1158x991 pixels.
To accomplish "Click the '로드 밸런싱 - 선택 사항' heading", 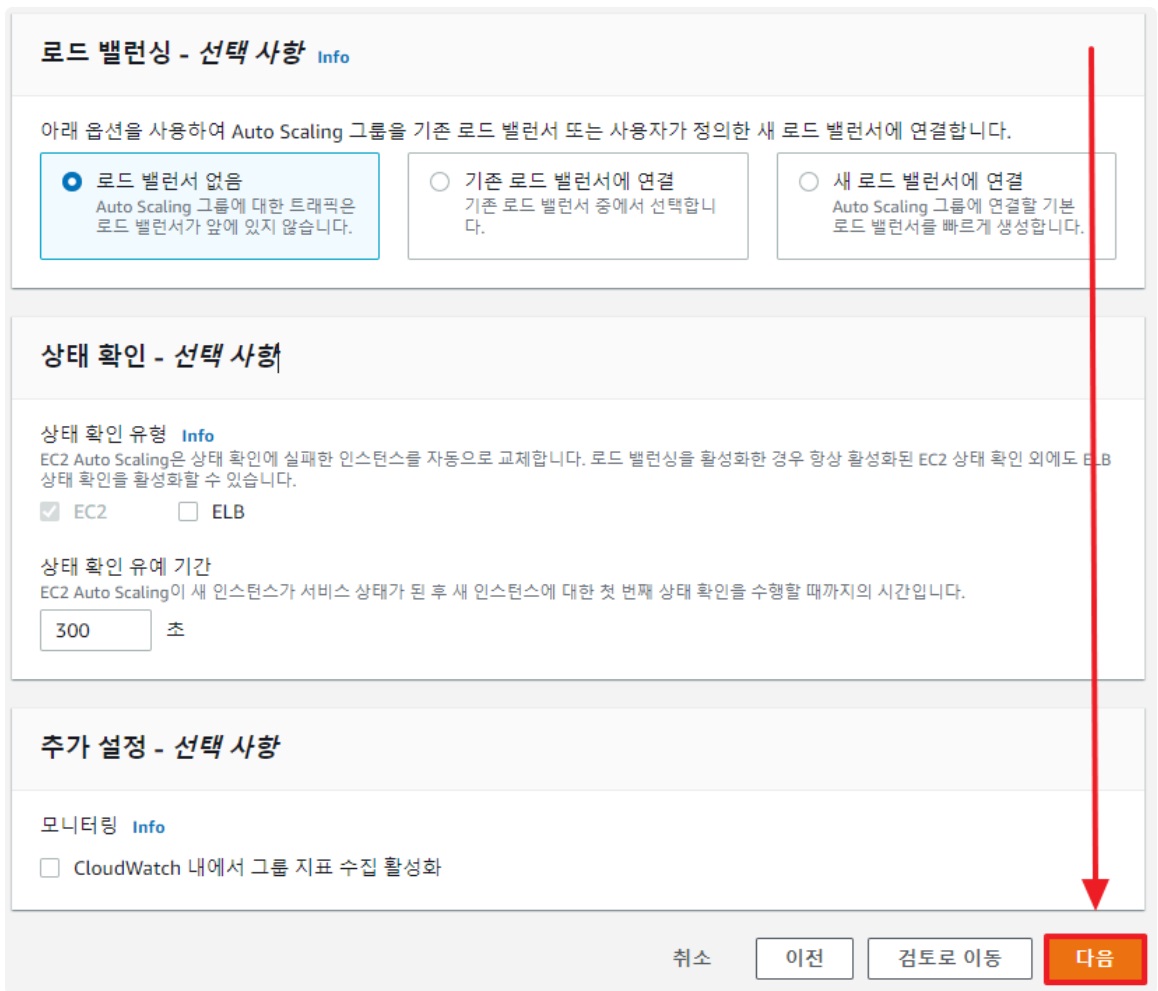I will click(x=172, y=52).
